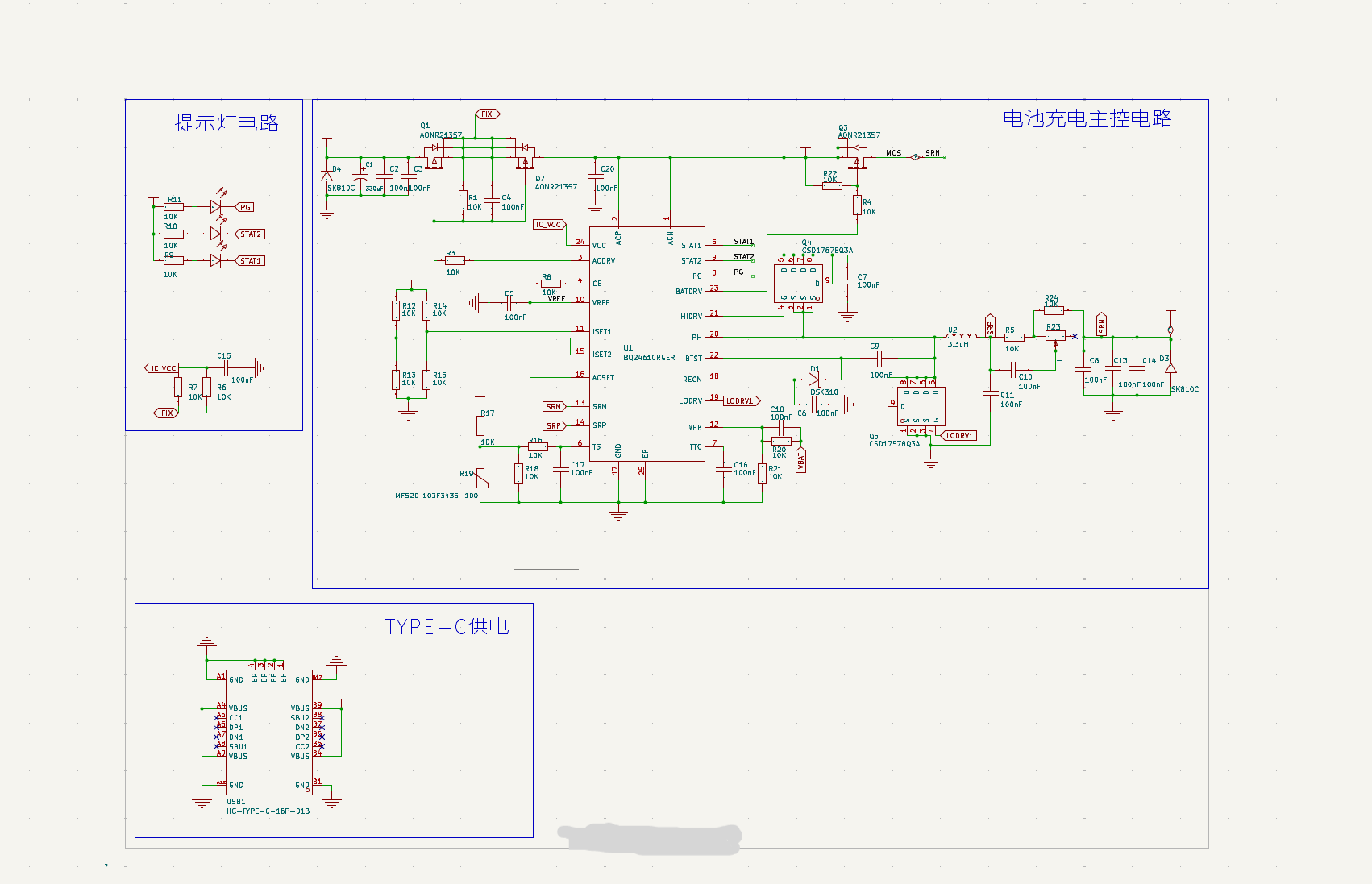Select the Q1 AONR21357 MOSFET symbol

pos(436,158)
